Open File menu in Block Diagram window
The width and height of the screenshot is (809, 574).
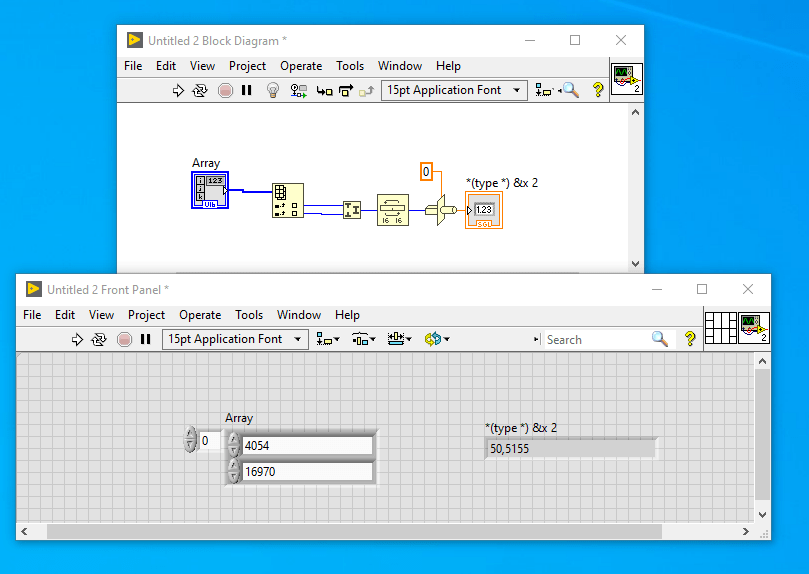click(x=133, y=66)
